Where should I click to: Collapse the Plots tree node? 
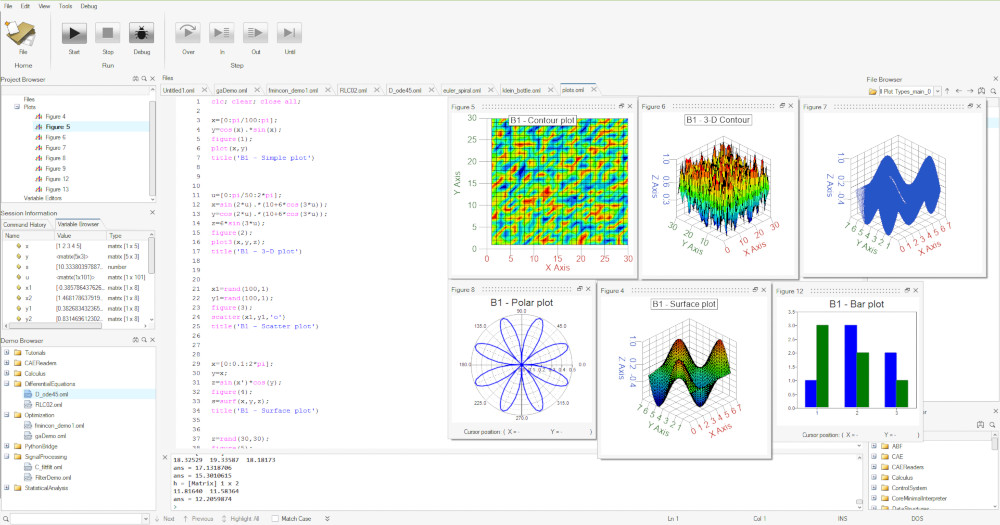pyautogui.click(x=17, y=107)
